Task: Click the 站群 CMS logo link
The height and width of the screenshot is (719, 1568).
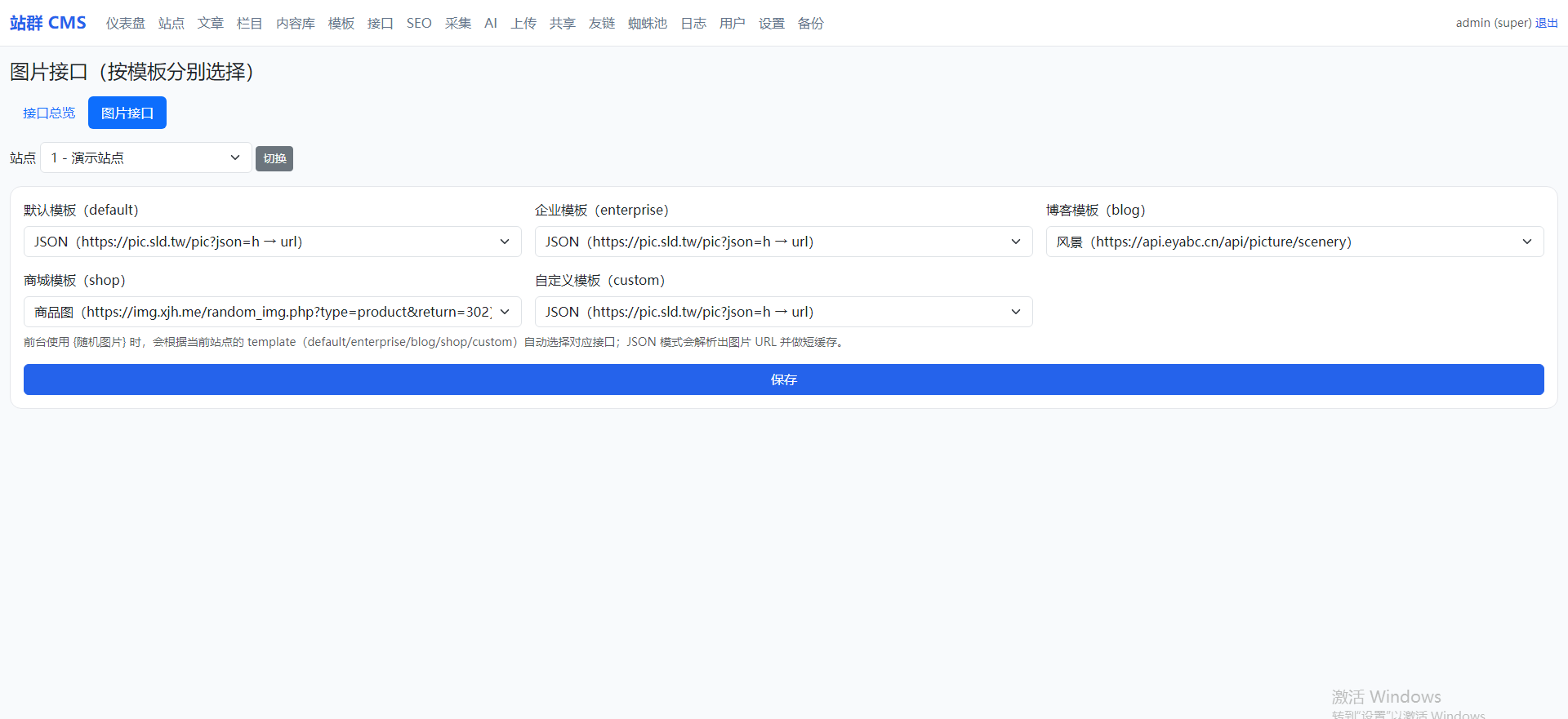Action: [48, 23]
